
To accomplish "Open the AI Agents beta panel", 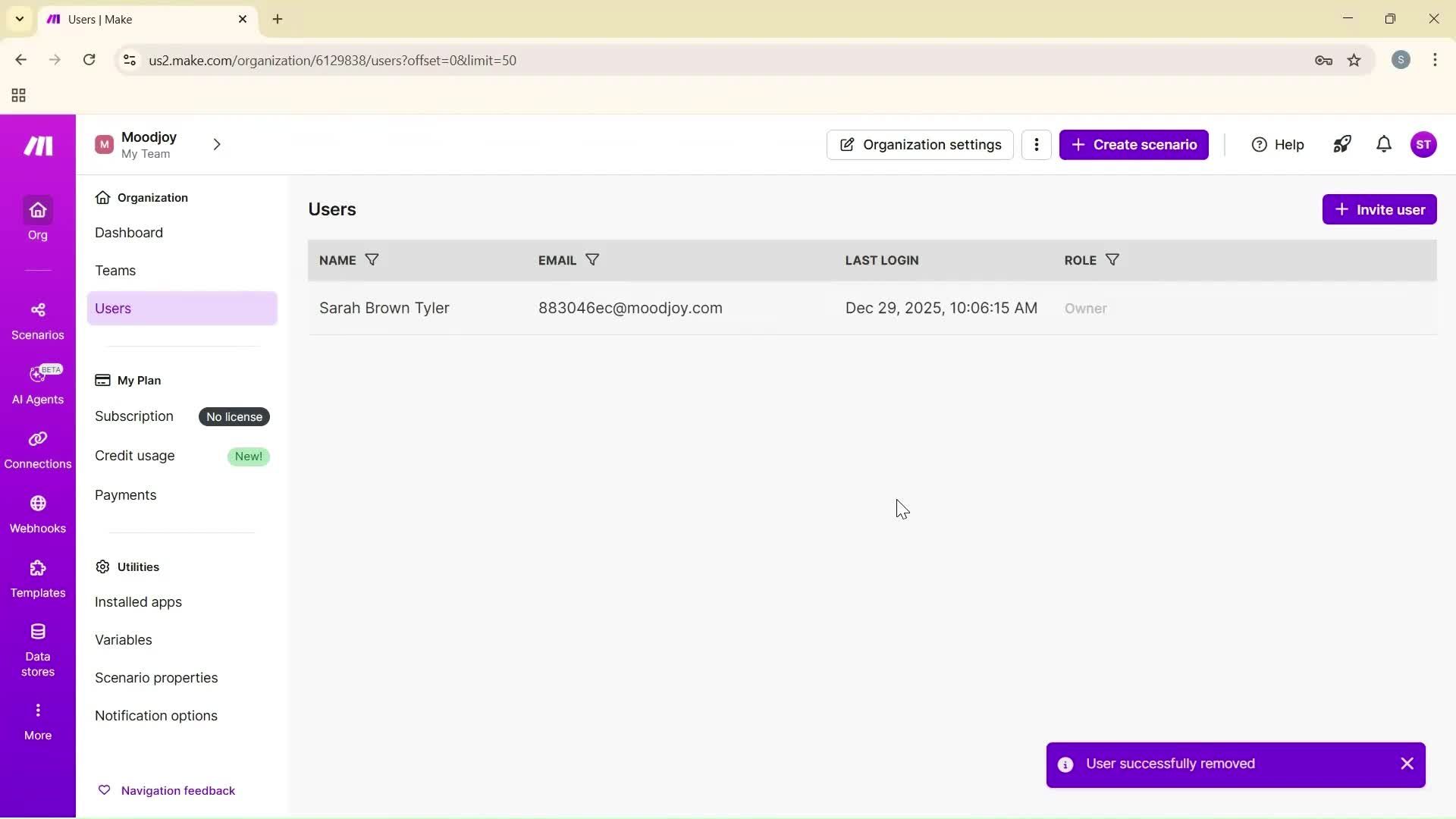I will point(38,385).
